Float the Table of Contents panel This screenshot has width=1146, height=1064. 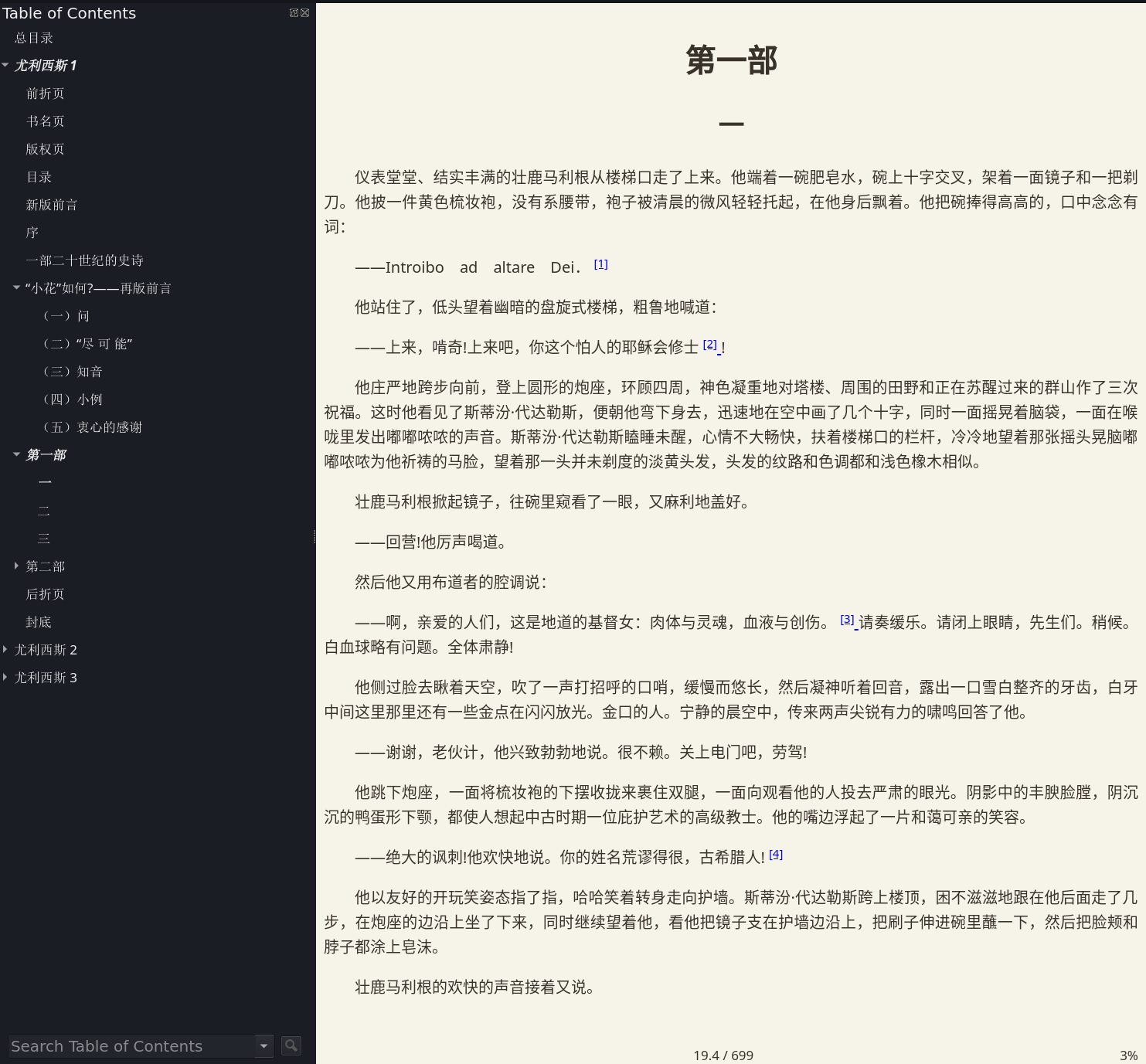pyautogui.click(x=294, y=13)
